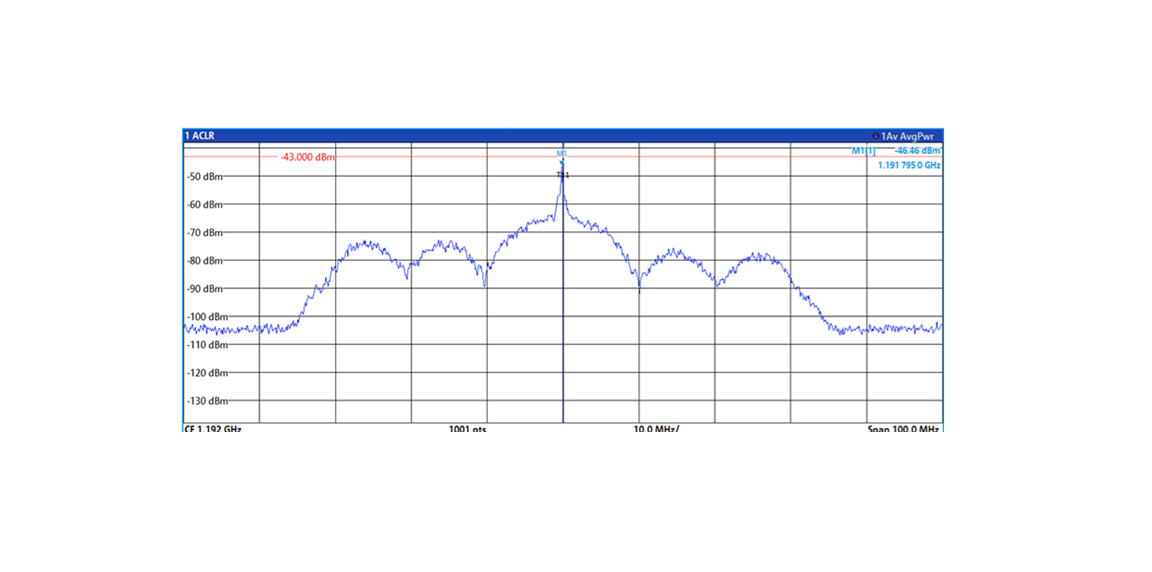Click marker frequency 1.191 795 0 GHz
This screenshot has height=572, width=1152.
coord(910,166)
